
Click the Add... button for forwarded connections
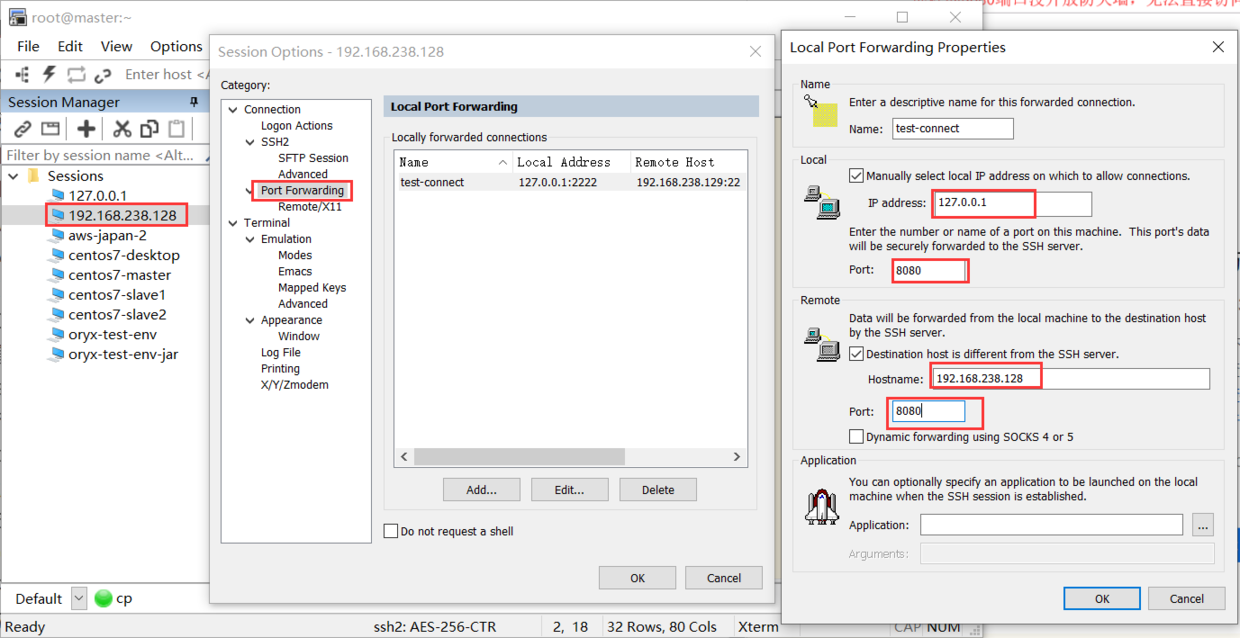[x=481, y=490]
